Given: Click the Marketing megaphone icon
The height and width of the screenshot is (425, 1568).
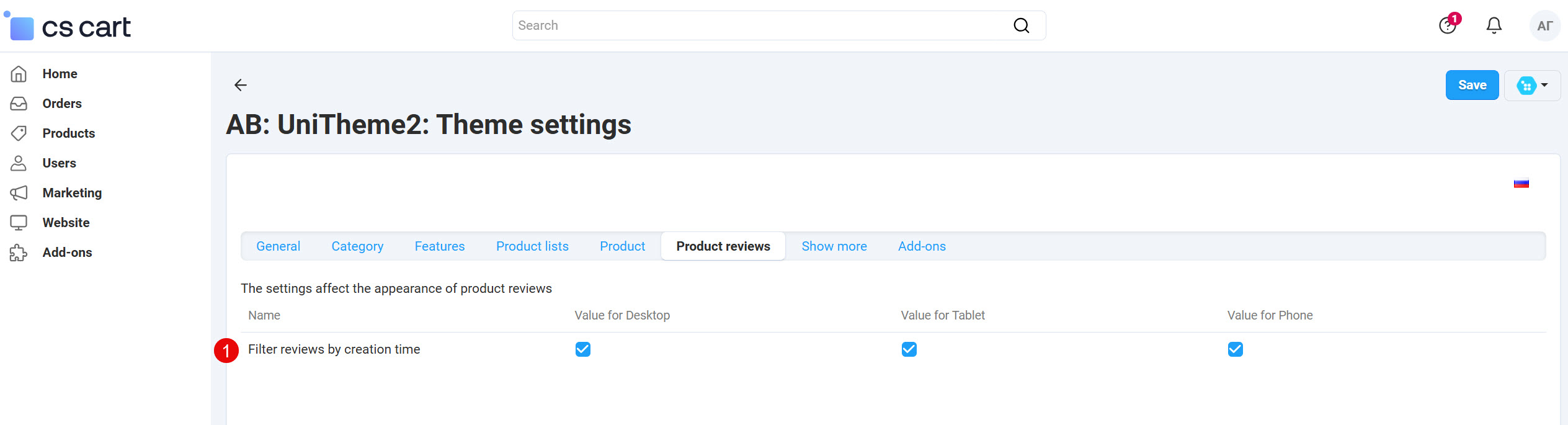Looking at the screenshot, I should pos(19,193).
